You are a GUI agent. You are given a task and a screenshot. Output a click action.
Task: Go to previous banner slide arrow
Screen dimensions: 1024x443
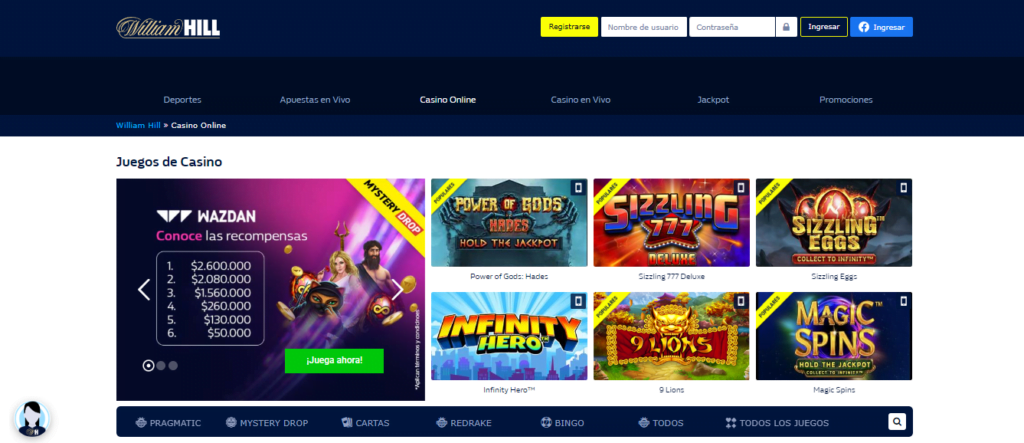(x=143, y=290)
